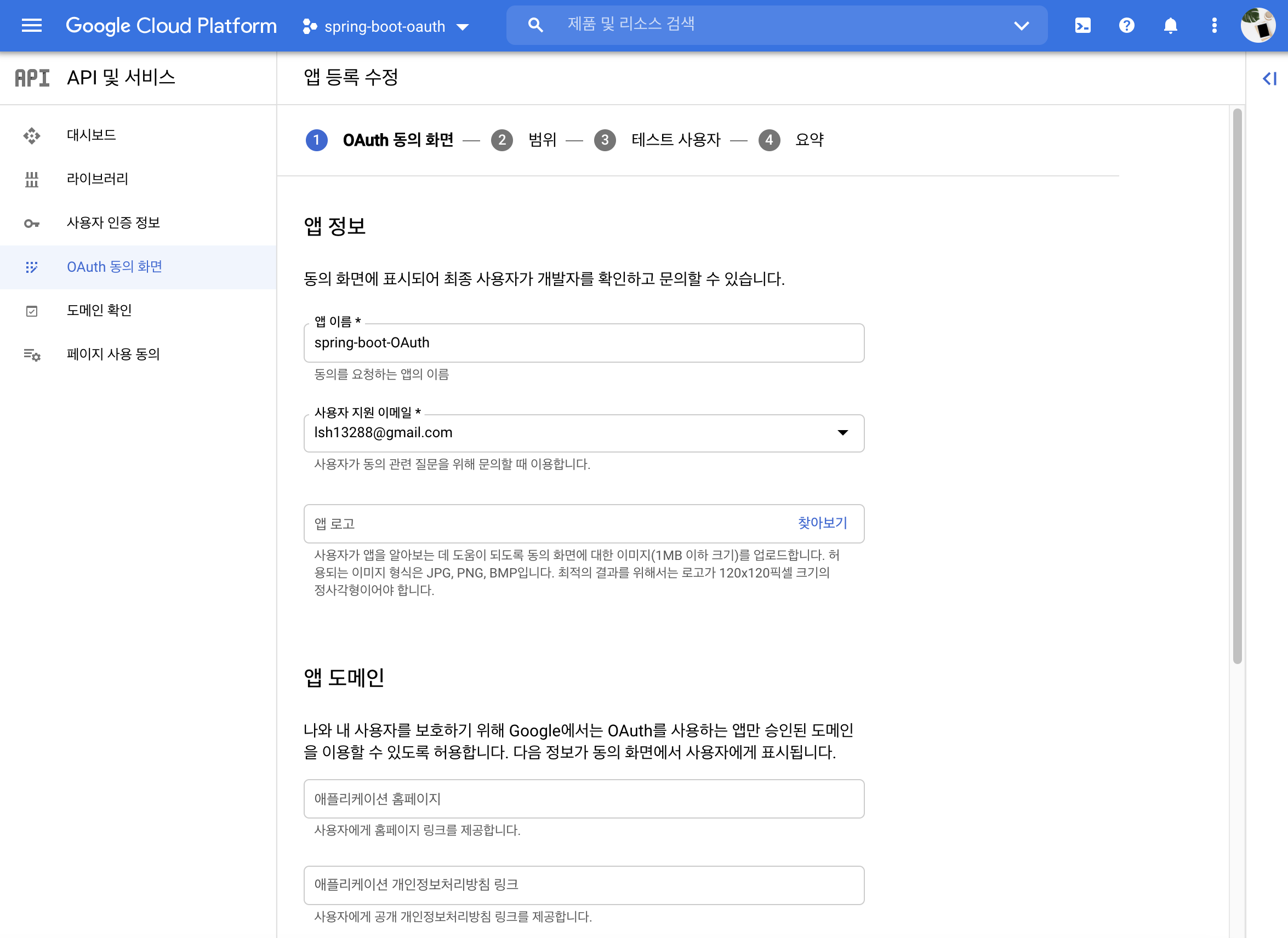Open the three-dot settings menu
Image resolution: width=1288 pixels, height=938 pixels.
pyautogui.click(x=1214, y=26)
